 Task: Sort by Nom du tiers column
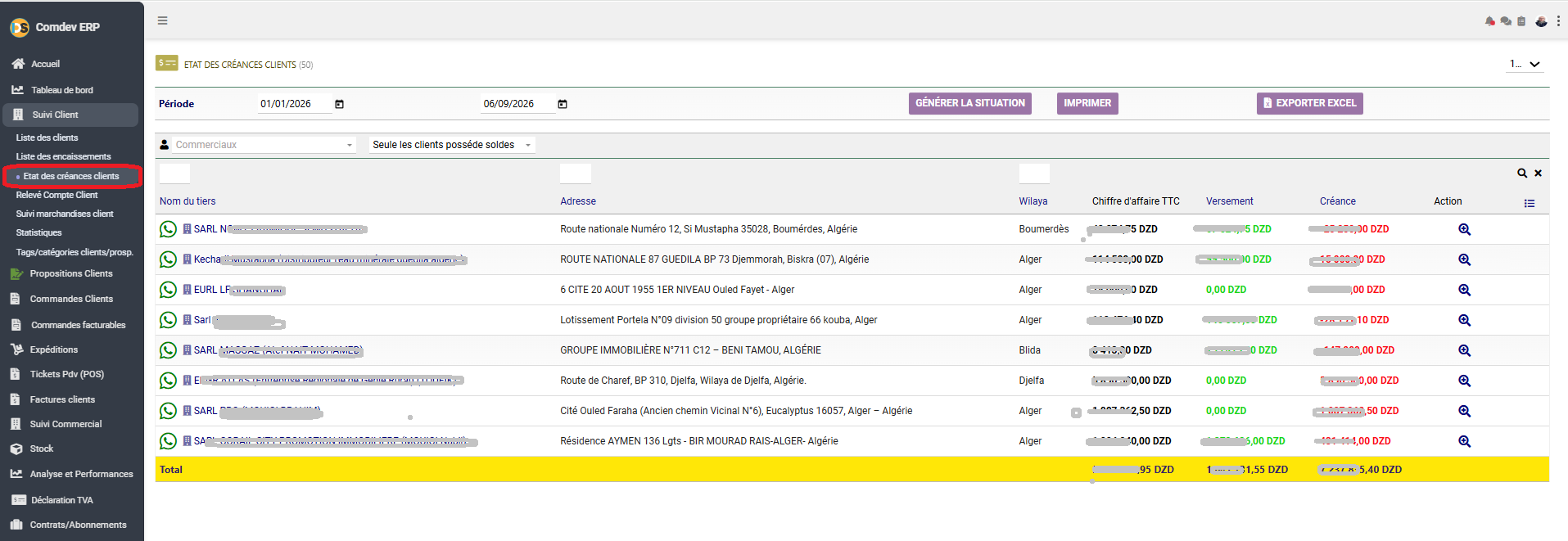tap(188, 201)
